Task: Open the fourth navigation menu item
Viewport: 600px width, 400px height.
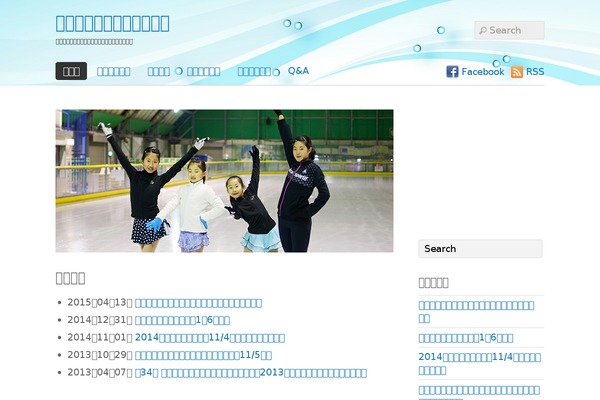Action: (204, 72)
